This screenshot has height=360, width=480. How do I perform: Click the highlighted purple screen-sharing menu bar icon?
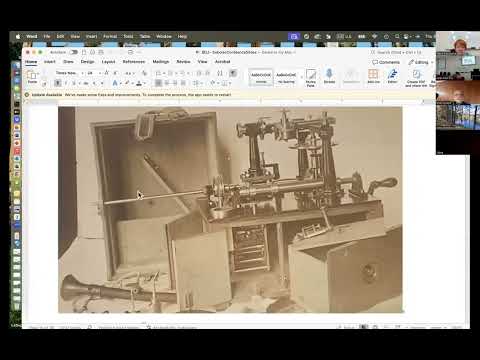[294, 36]
